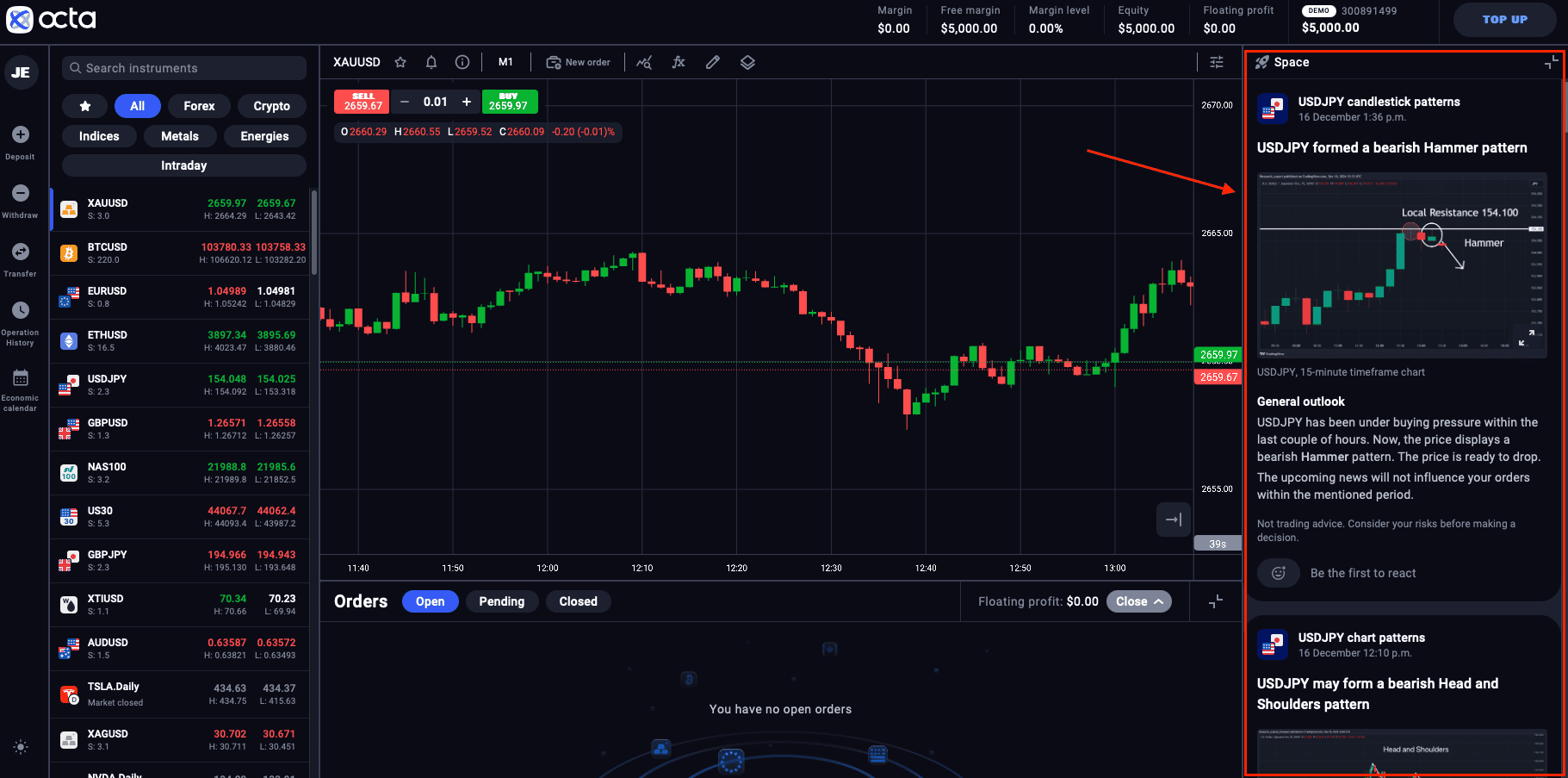Open the indicators fx icon
Screen dimensions: 1568x778
coord(679,62)
